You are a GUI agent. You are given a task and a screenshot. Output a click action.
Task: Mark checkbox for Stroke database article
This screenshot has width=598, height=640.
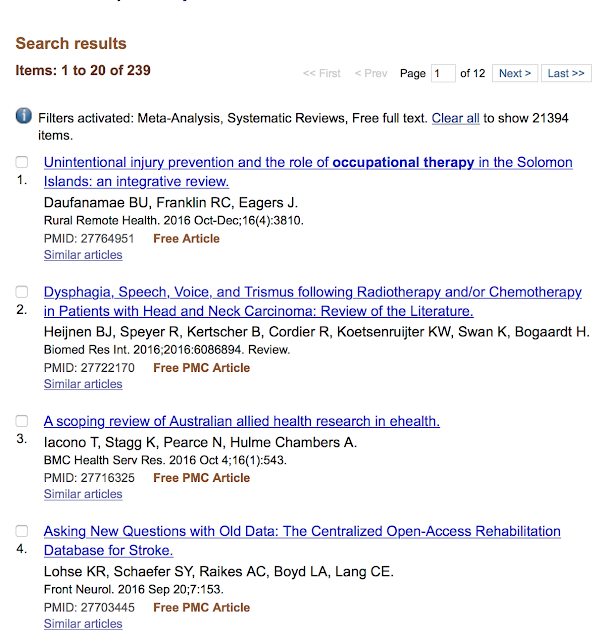click(22, 531)
